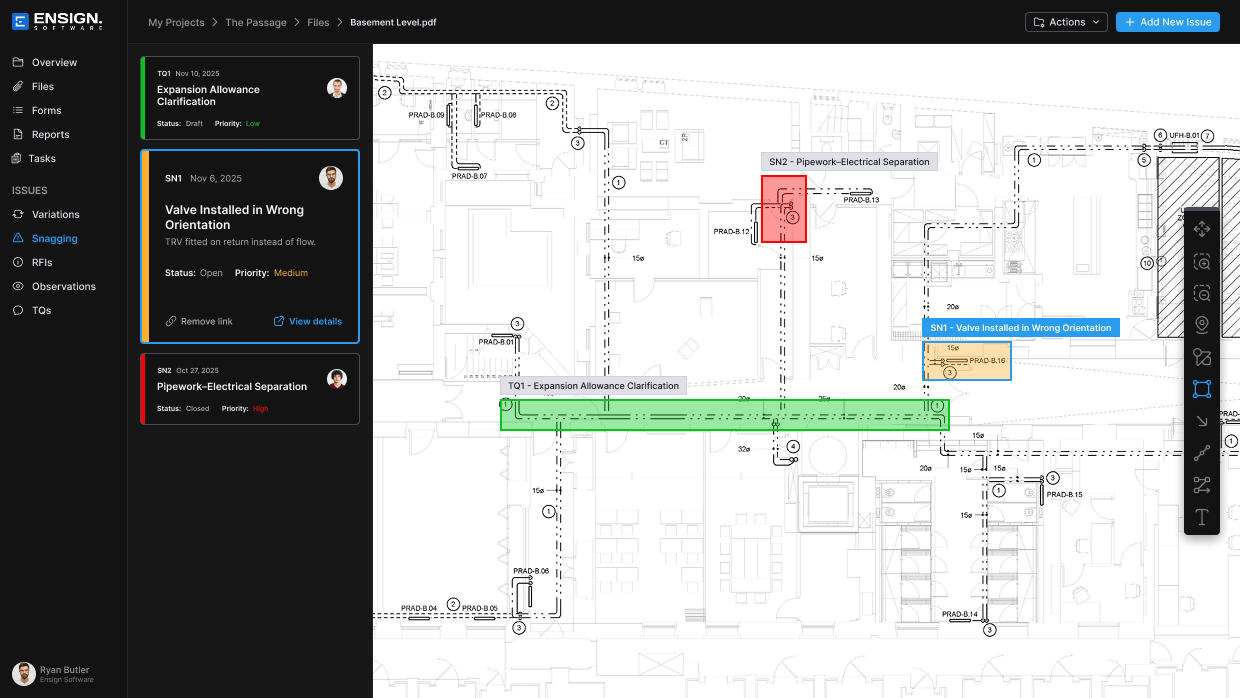Image resolution: width=1240 pixels, height=698 pixels.
Task: Click the assignee avatar on TQ1 card
Action: pos(337,88)
